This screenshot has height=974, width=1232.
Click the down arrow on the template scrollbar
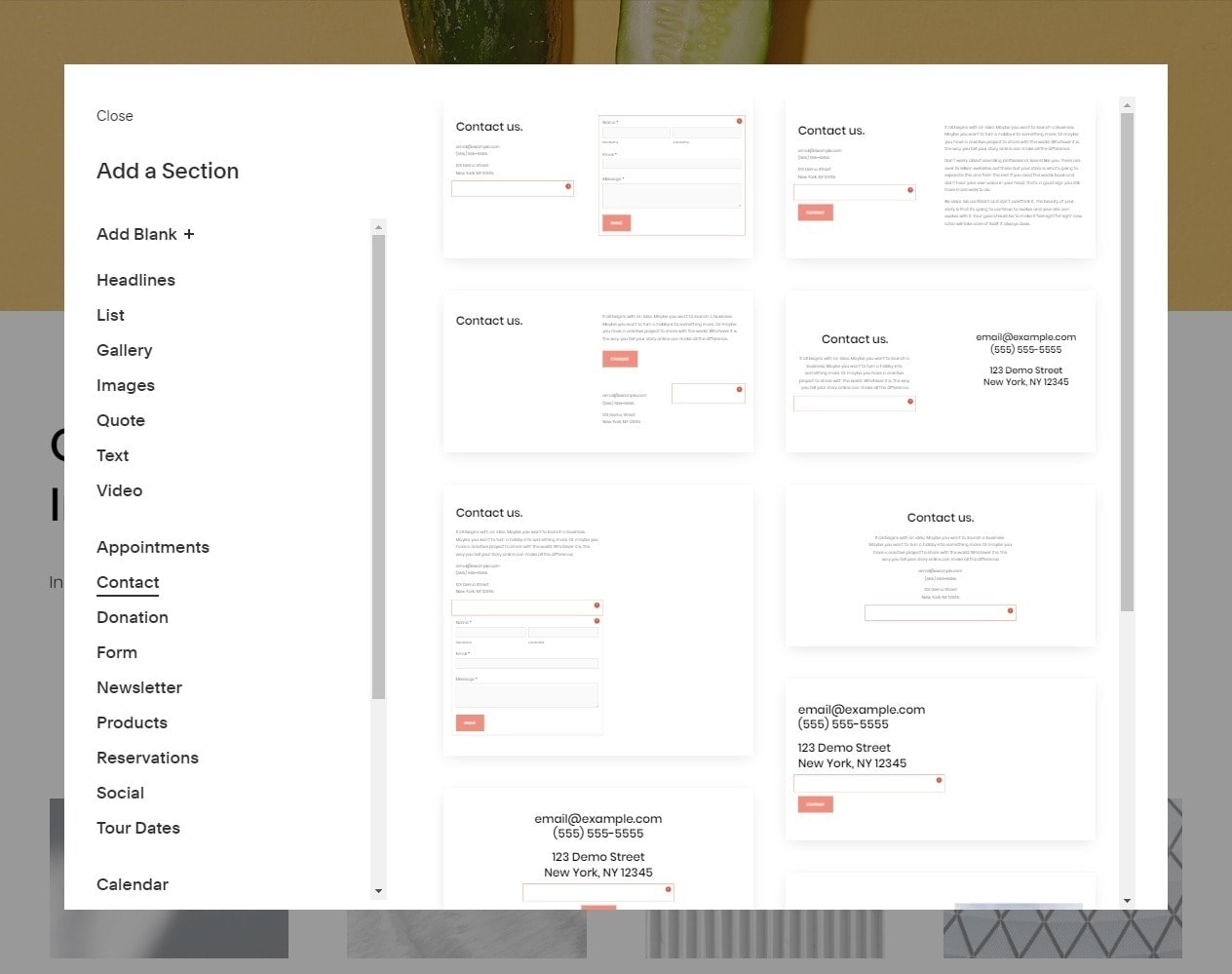pos(1127,900)
